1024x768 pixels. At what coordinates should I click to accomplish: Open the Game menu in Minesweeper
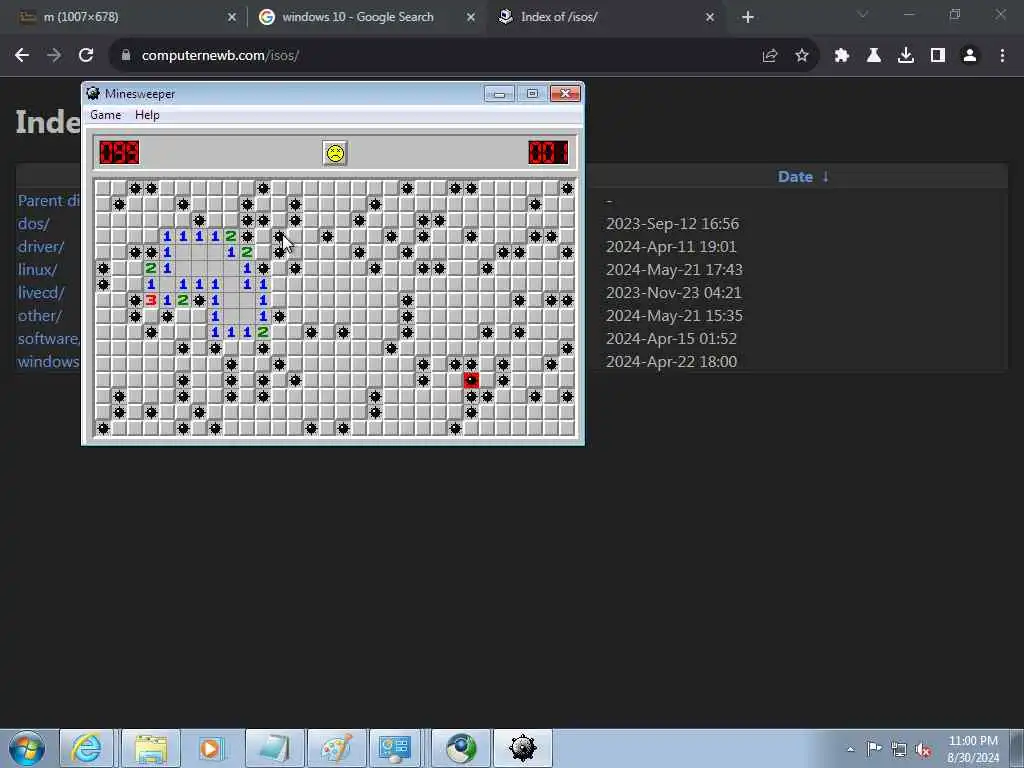point(105,115)
